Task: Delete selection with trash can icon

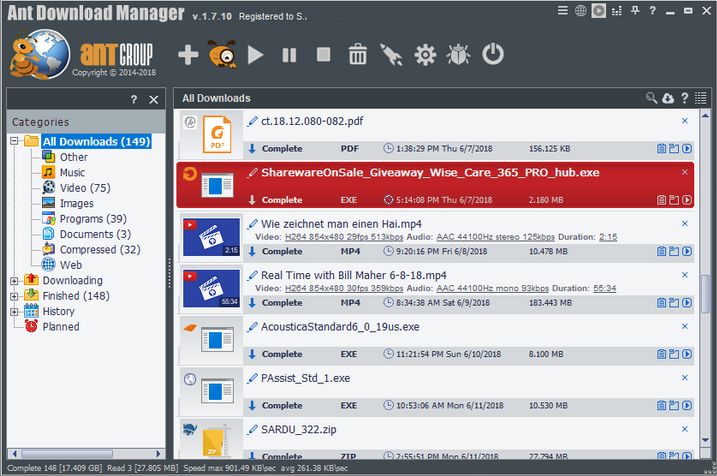Action: pos(358,54)
